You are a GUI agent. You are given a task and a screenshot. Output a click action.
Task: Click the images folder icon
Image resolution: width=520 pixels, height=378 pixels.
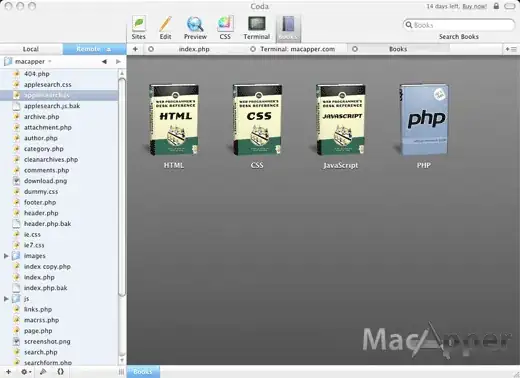coord(16,256)
